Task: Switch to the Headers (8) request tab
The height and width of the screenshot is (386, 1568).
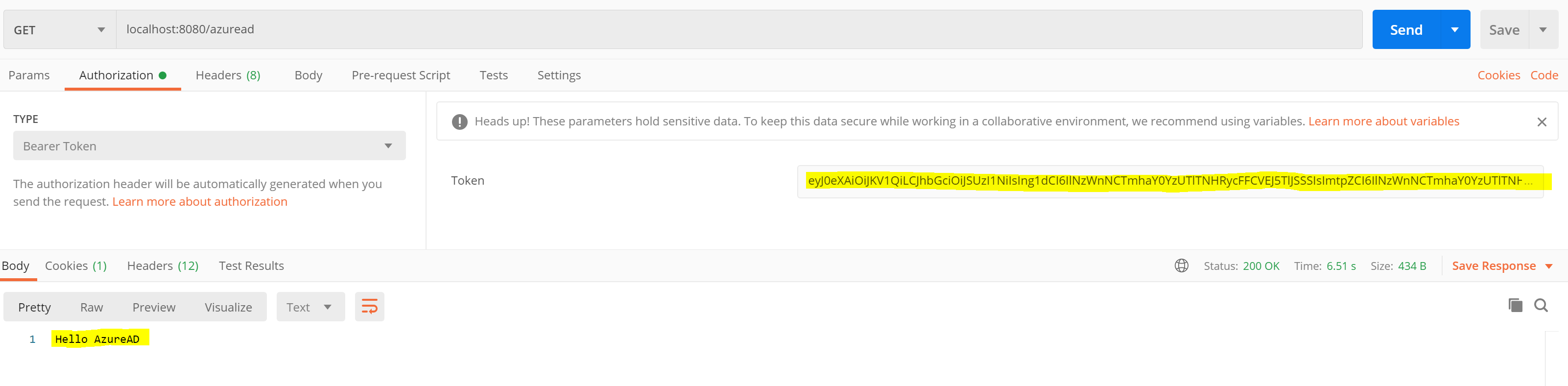Action: point(228,75)
